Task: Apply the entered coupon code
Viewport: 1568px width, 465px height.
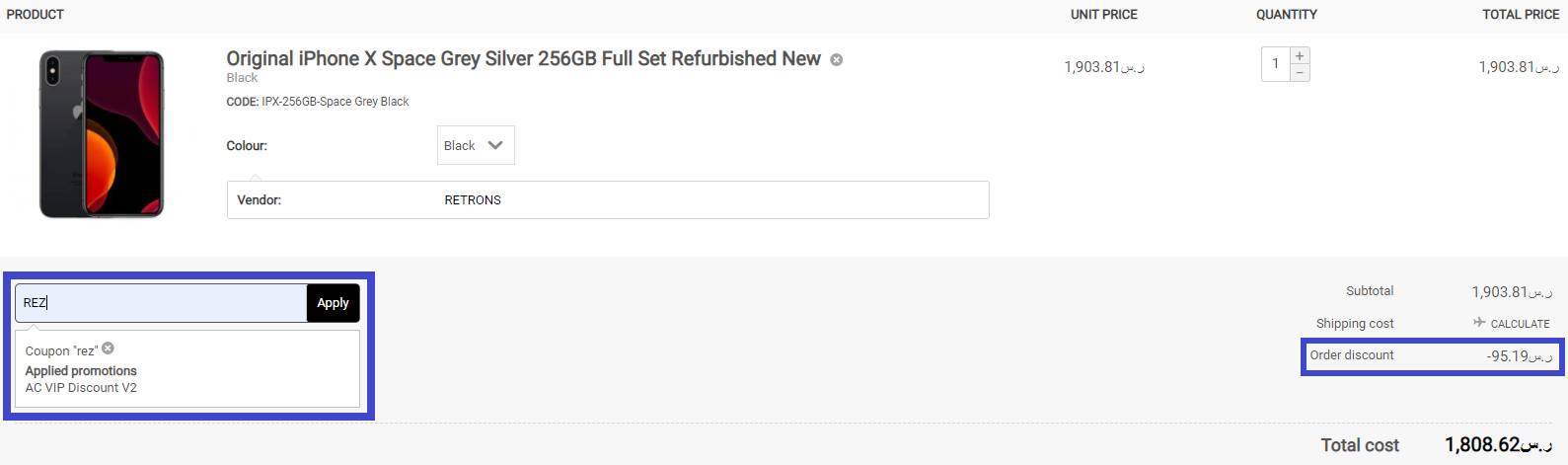Action: pos(333,303)
